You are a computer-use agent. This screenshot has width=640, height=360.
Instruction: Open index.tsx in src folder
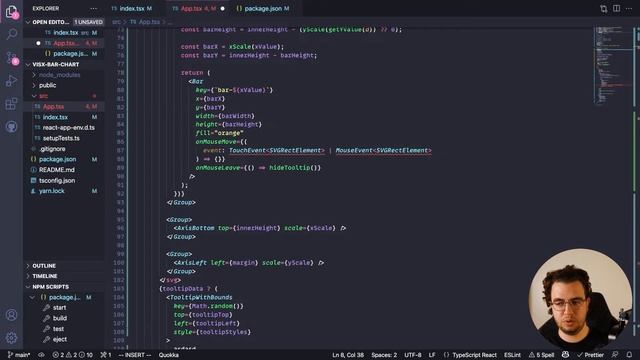[x=55, y=118]
